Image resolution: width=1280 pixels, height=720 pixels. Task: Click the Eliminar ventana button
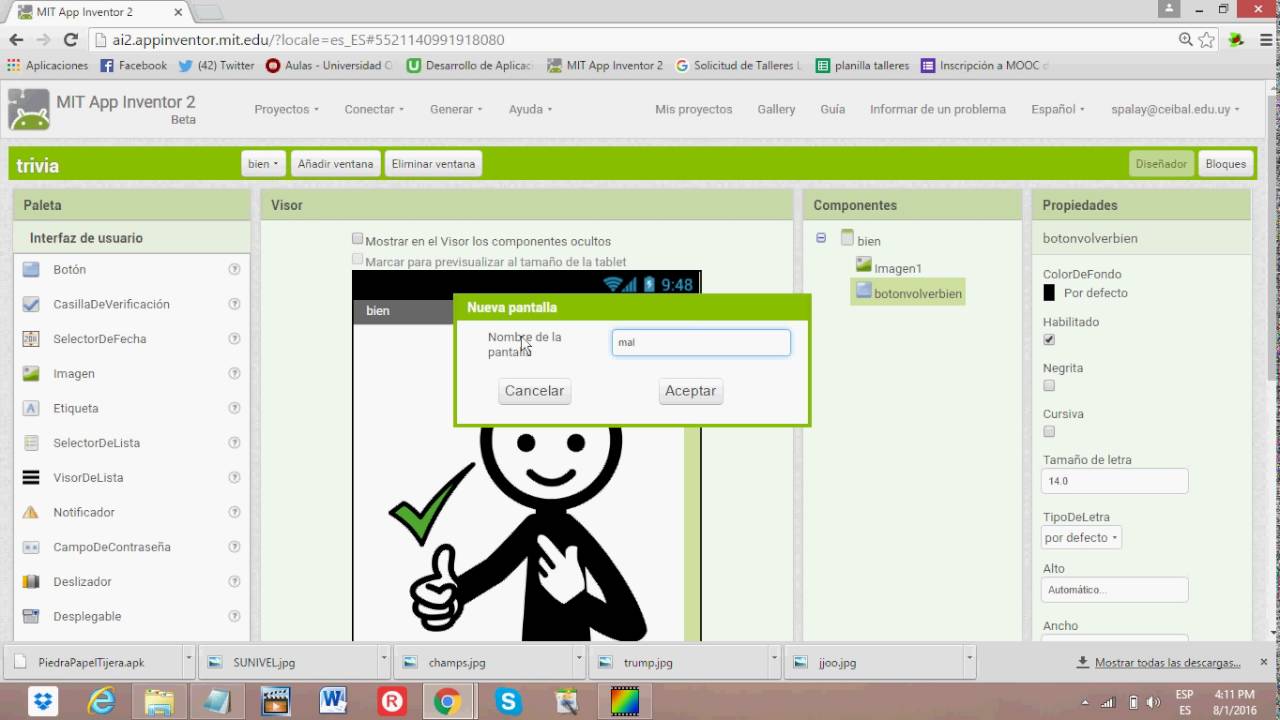click(433, 164)
